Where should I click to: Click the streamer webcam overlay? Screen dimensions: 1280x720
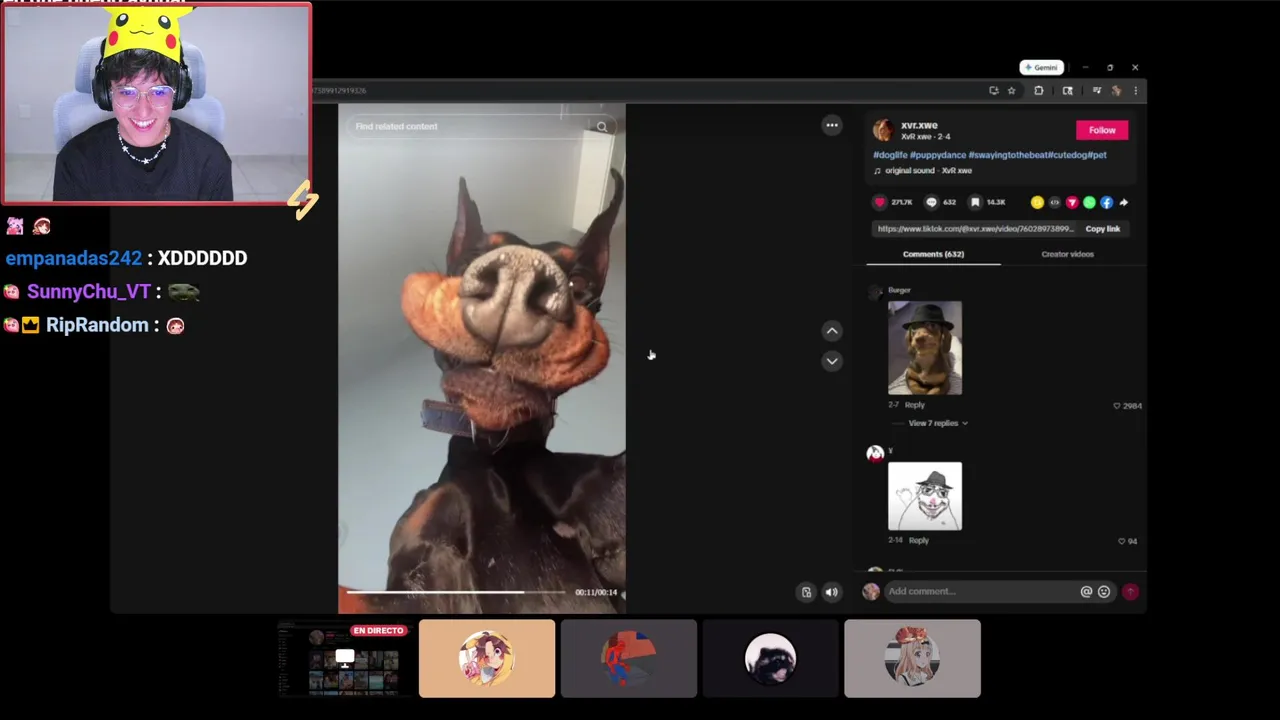tap(157, 103)
